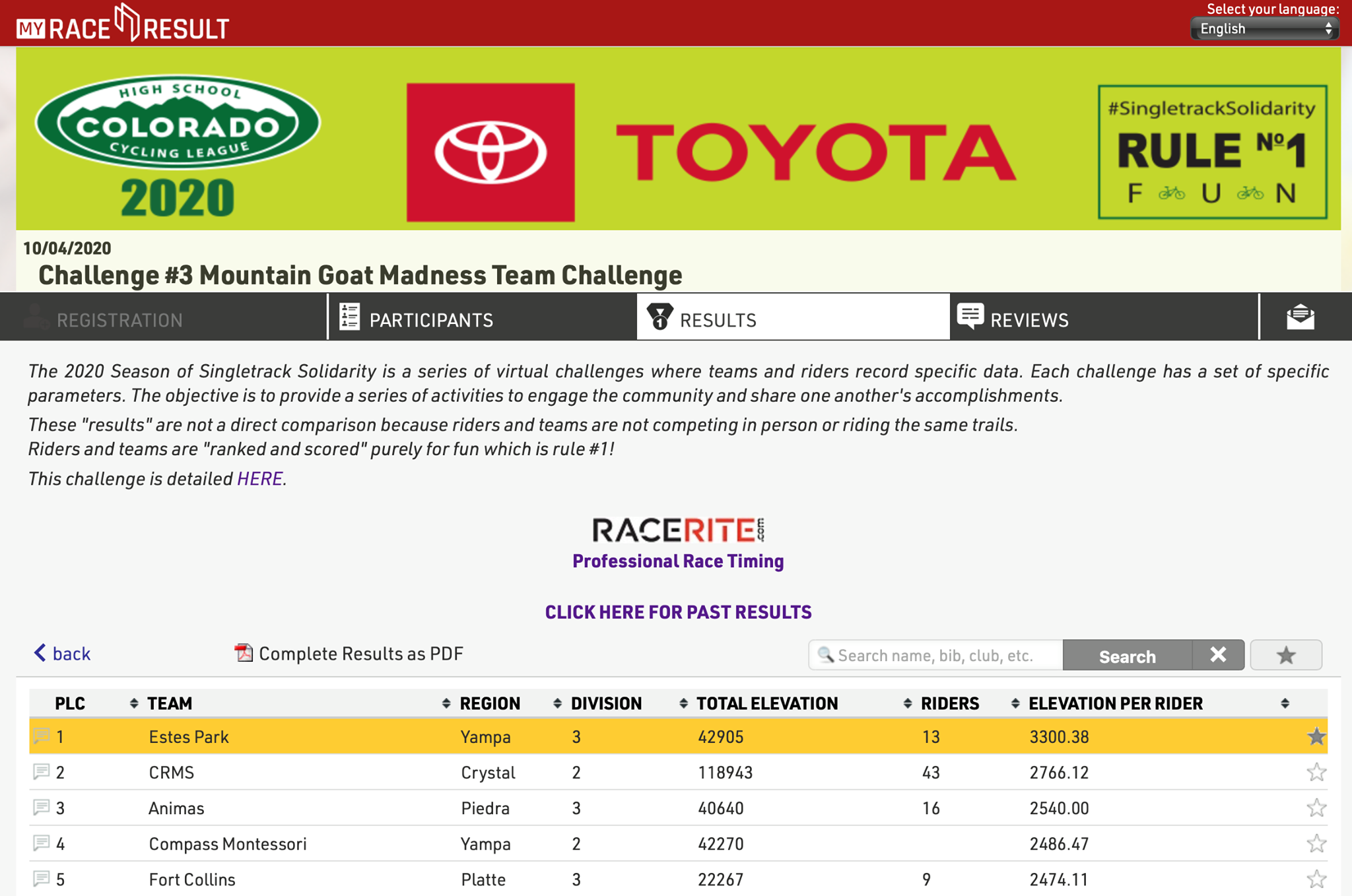Sort by RIDERS column arrows
Viewport: 1352px width, 896px height.
(x=1015, y=703)
